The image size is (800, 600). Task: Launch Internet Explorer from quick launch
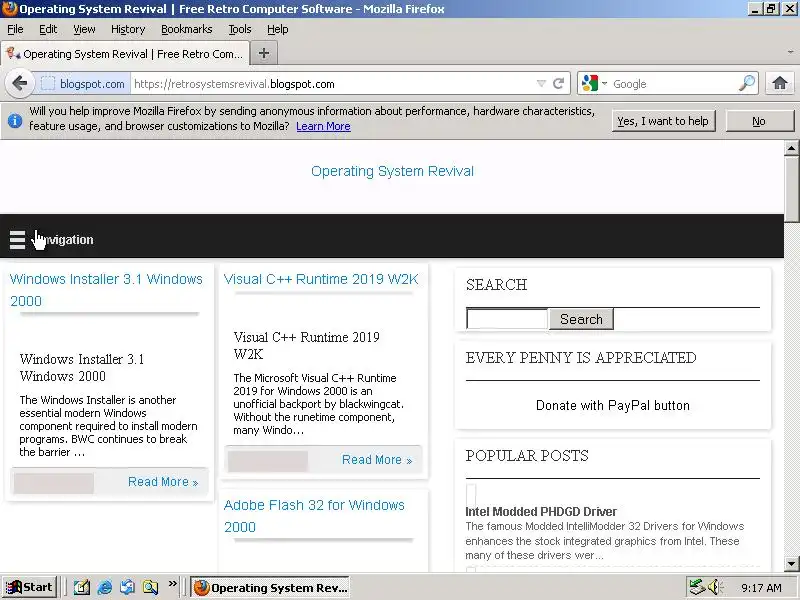coord(105,587)
